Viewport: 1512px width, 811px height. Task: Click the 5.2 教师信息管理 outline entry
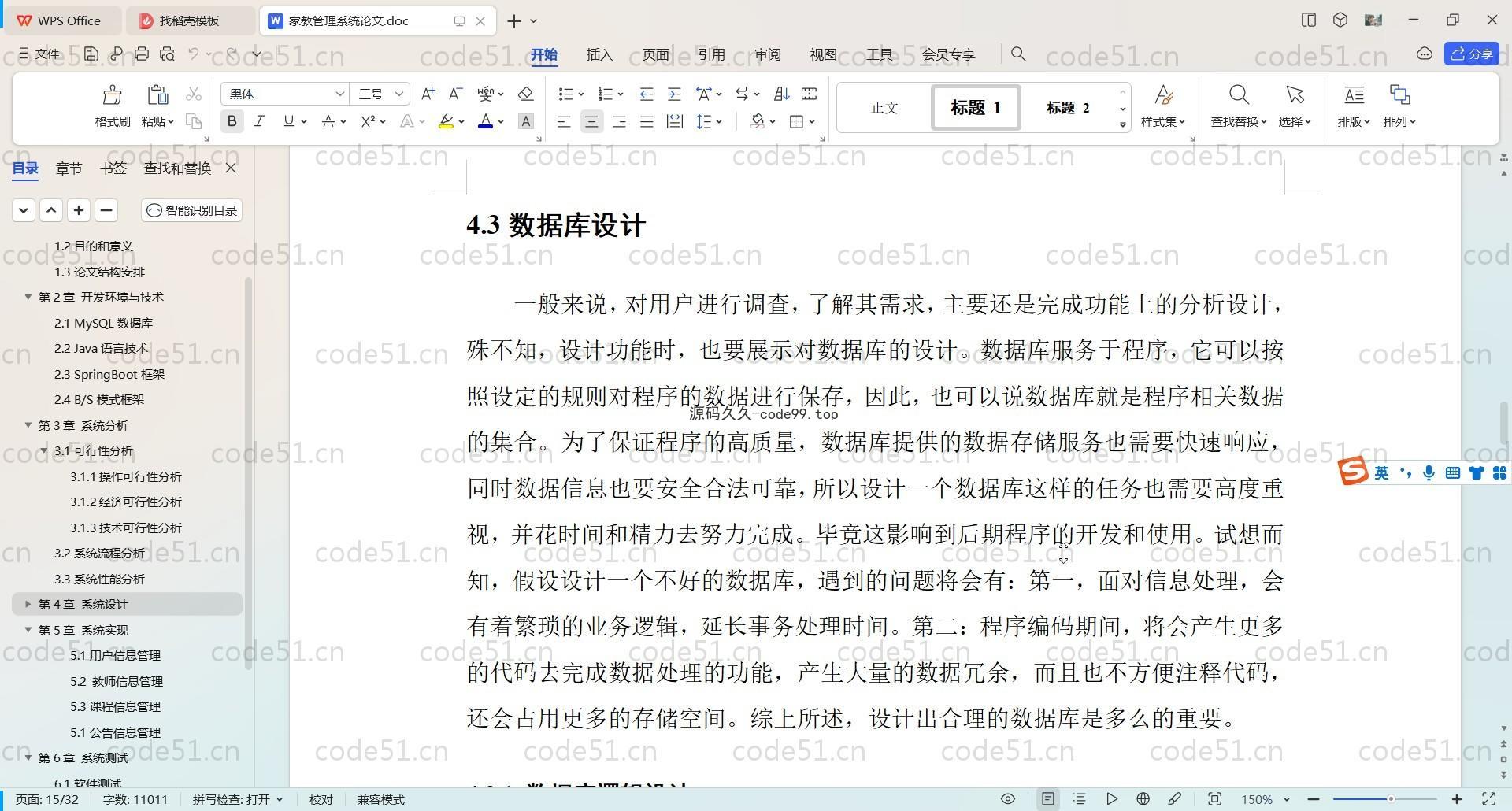(117, 681)
